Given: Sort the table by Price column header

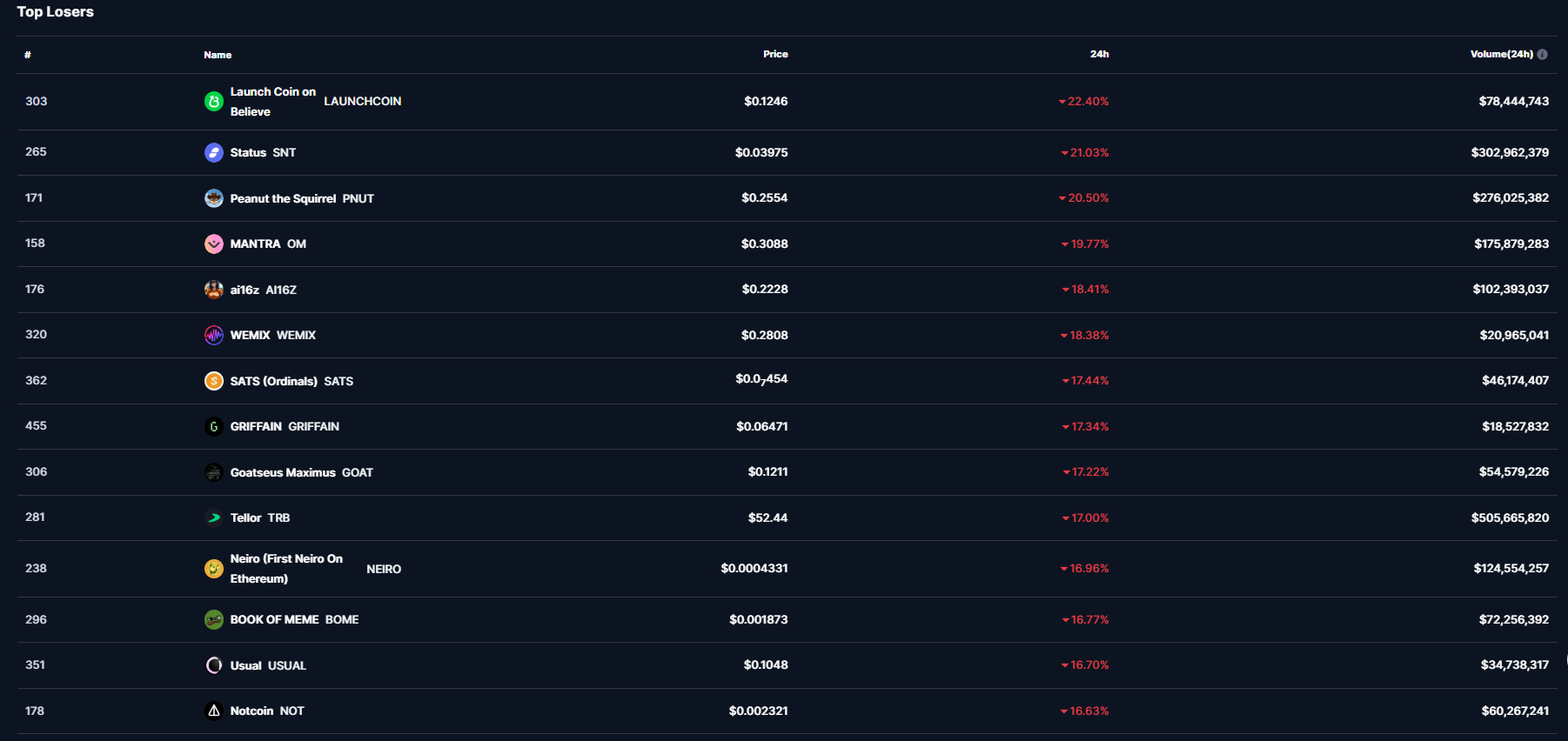Looking at the screenshot, I should 775,54.
